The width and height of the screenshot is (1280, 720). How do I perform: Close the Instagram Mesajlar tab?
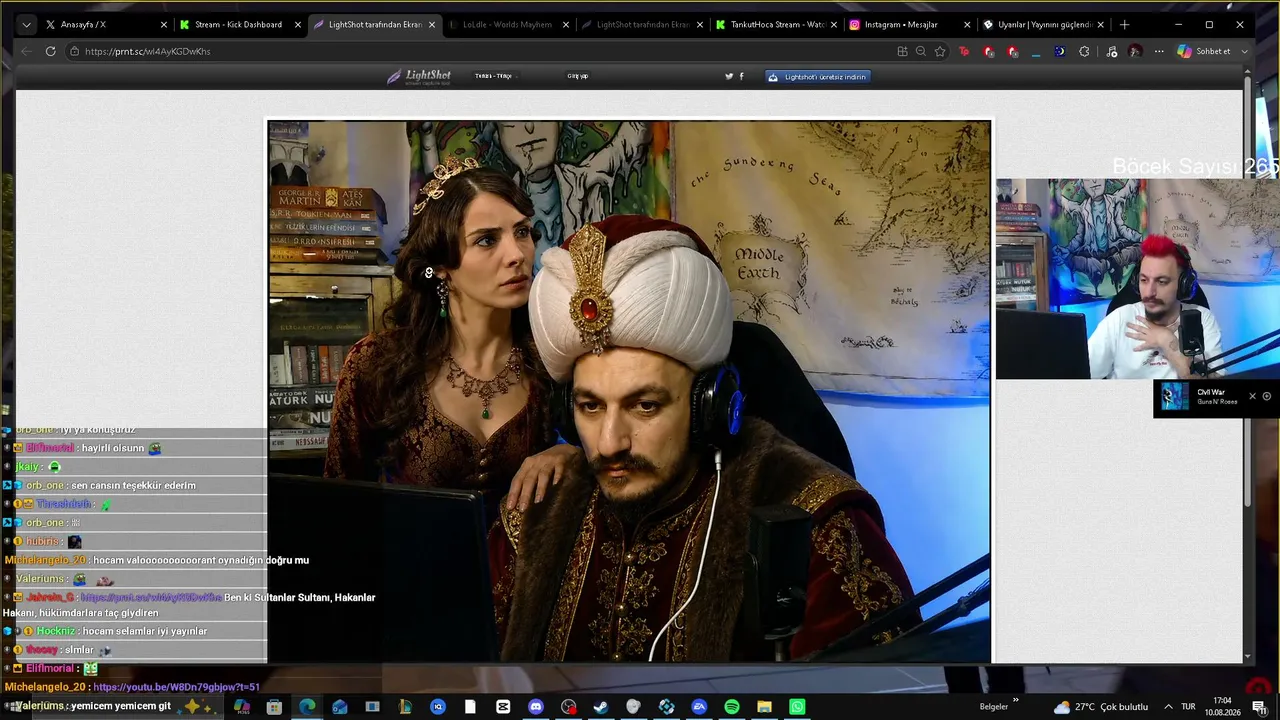tap(968, 25)
